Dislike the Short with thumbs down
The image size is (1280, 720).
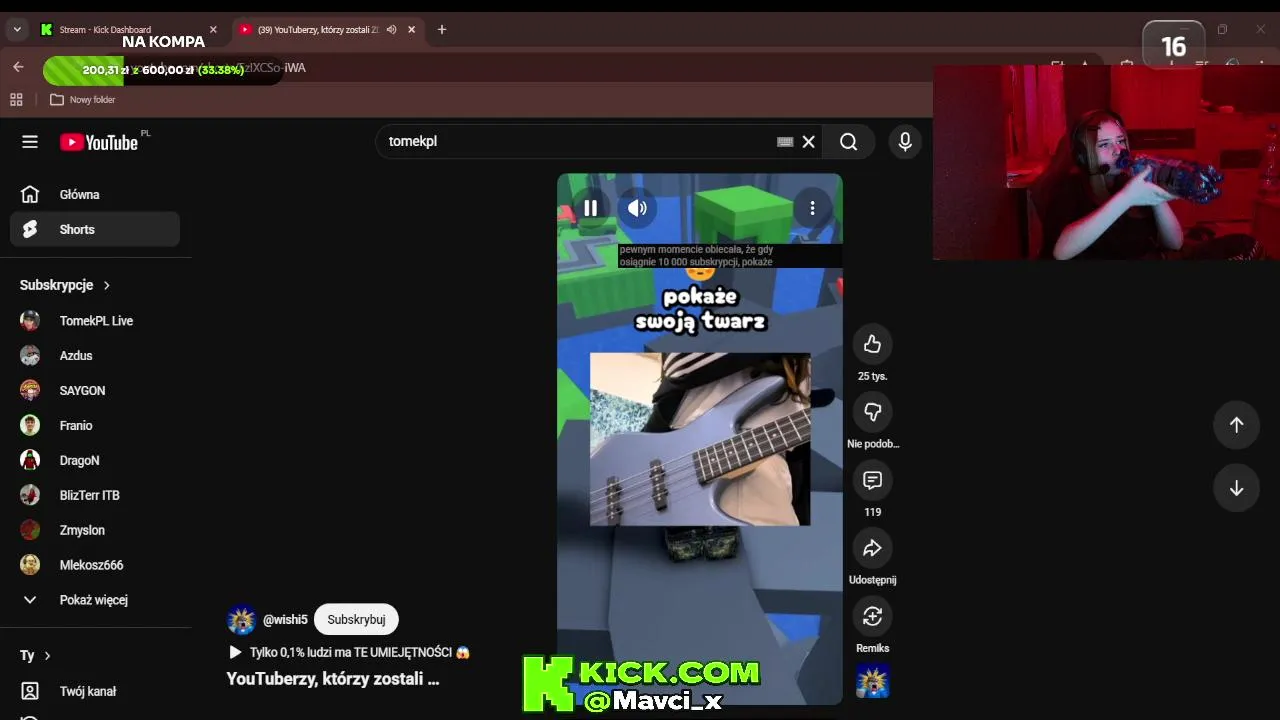point(872,412)
